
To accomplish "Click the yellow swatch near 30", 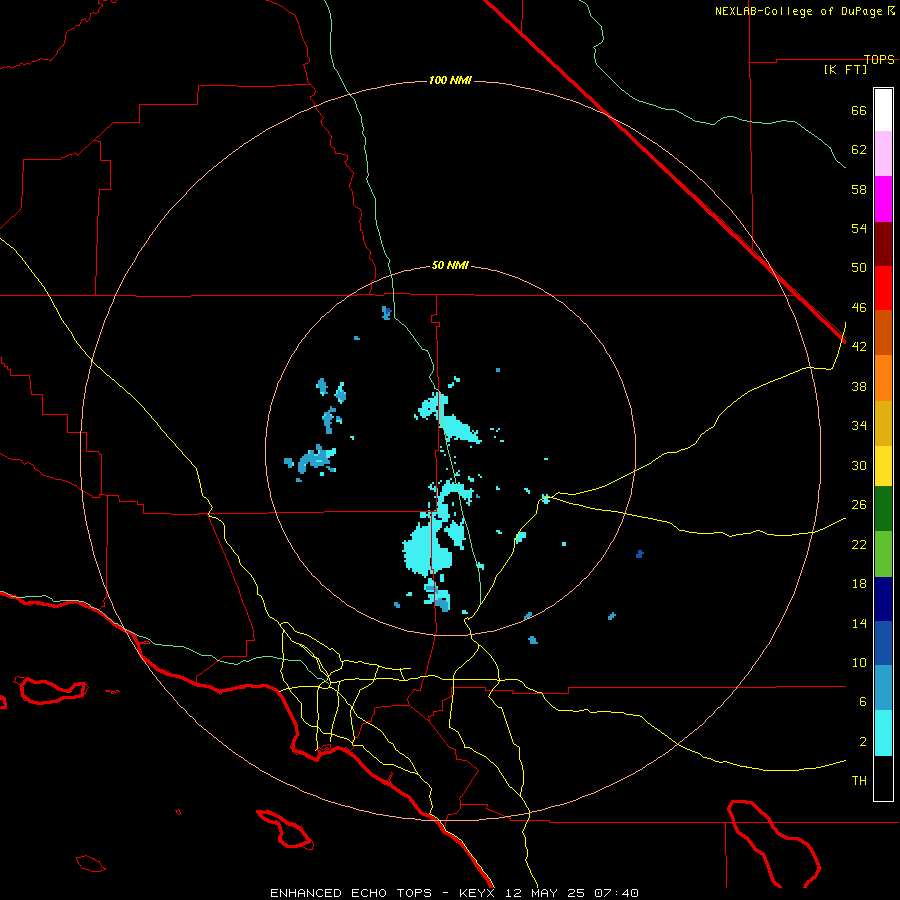I will [883, 465].
